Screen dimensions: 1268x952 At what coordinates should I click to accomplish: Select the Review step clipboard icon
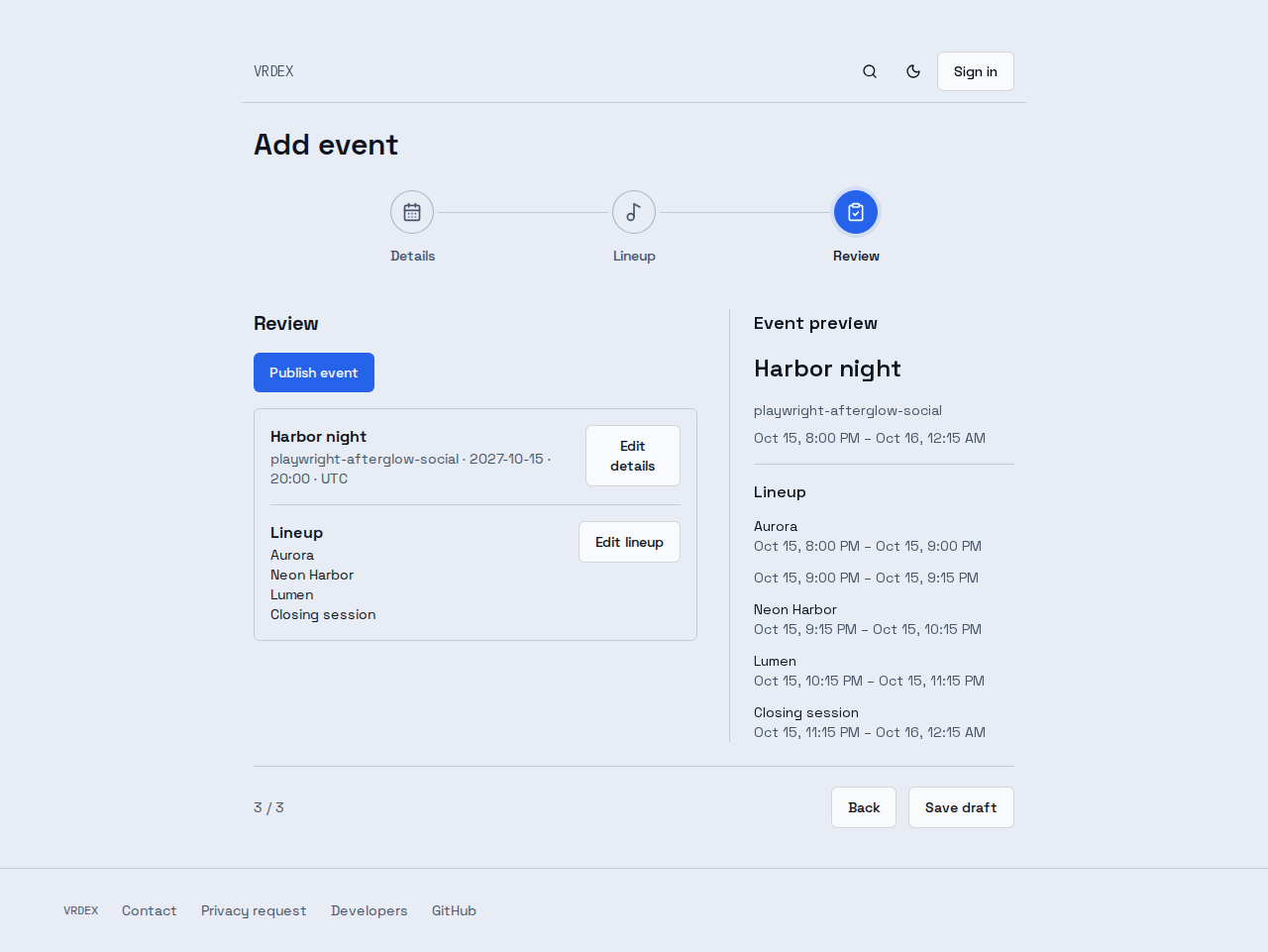pyautogui.click(x=856, y=212)
